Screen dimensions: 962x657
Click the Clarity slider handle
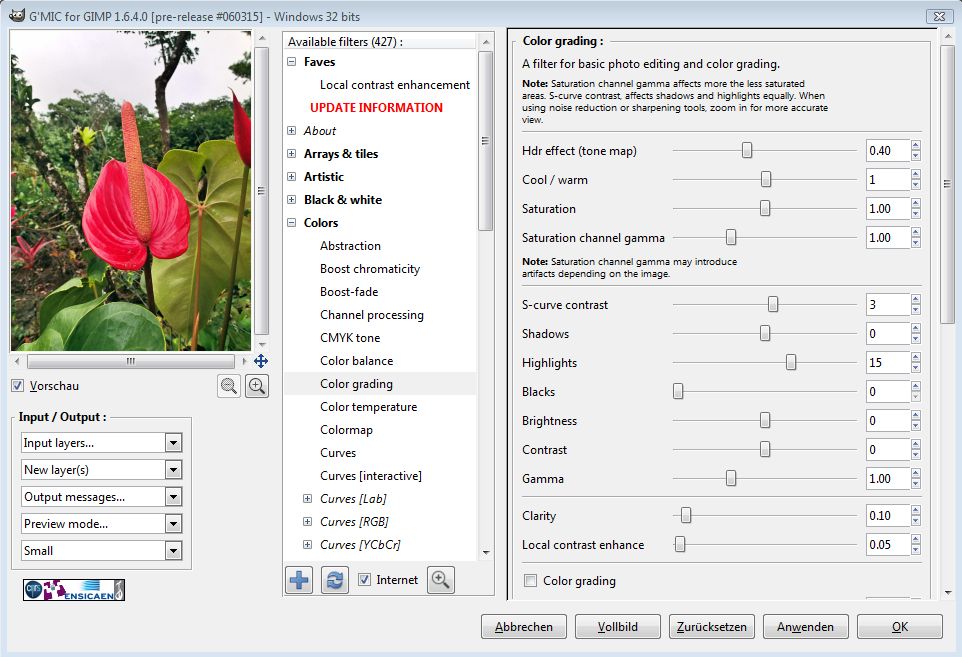pos(686,515)
